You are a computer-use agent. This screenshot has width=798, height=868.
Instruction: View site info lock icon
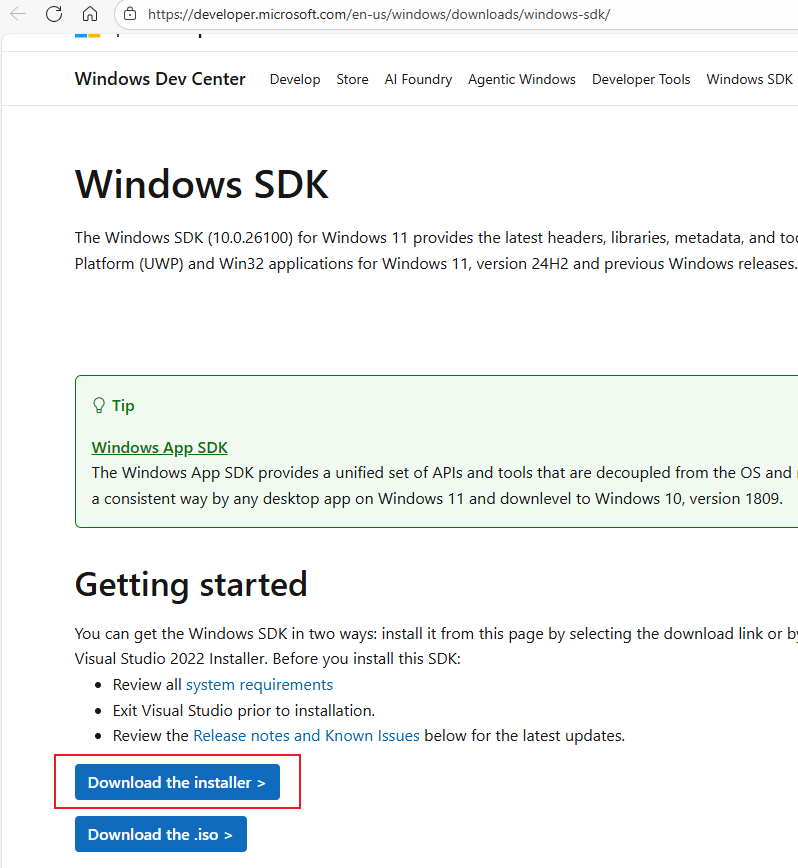[x=130, y=14]
